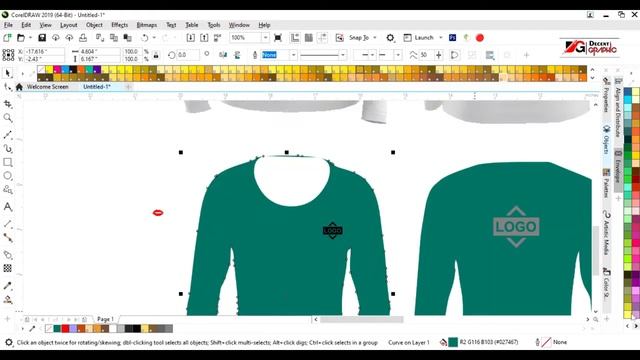This screenshot has height=360, width=640.
Task: Open the Properties docker tab
Action: [607, 95]
